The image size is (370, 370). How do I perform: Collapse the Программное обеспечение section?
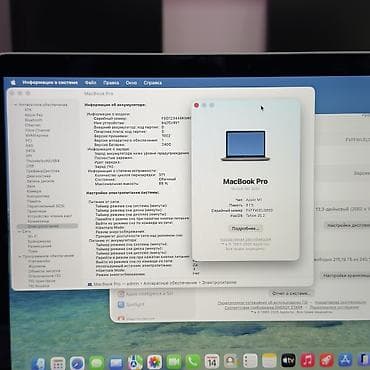pyautogui.click(x=20, y=256)
